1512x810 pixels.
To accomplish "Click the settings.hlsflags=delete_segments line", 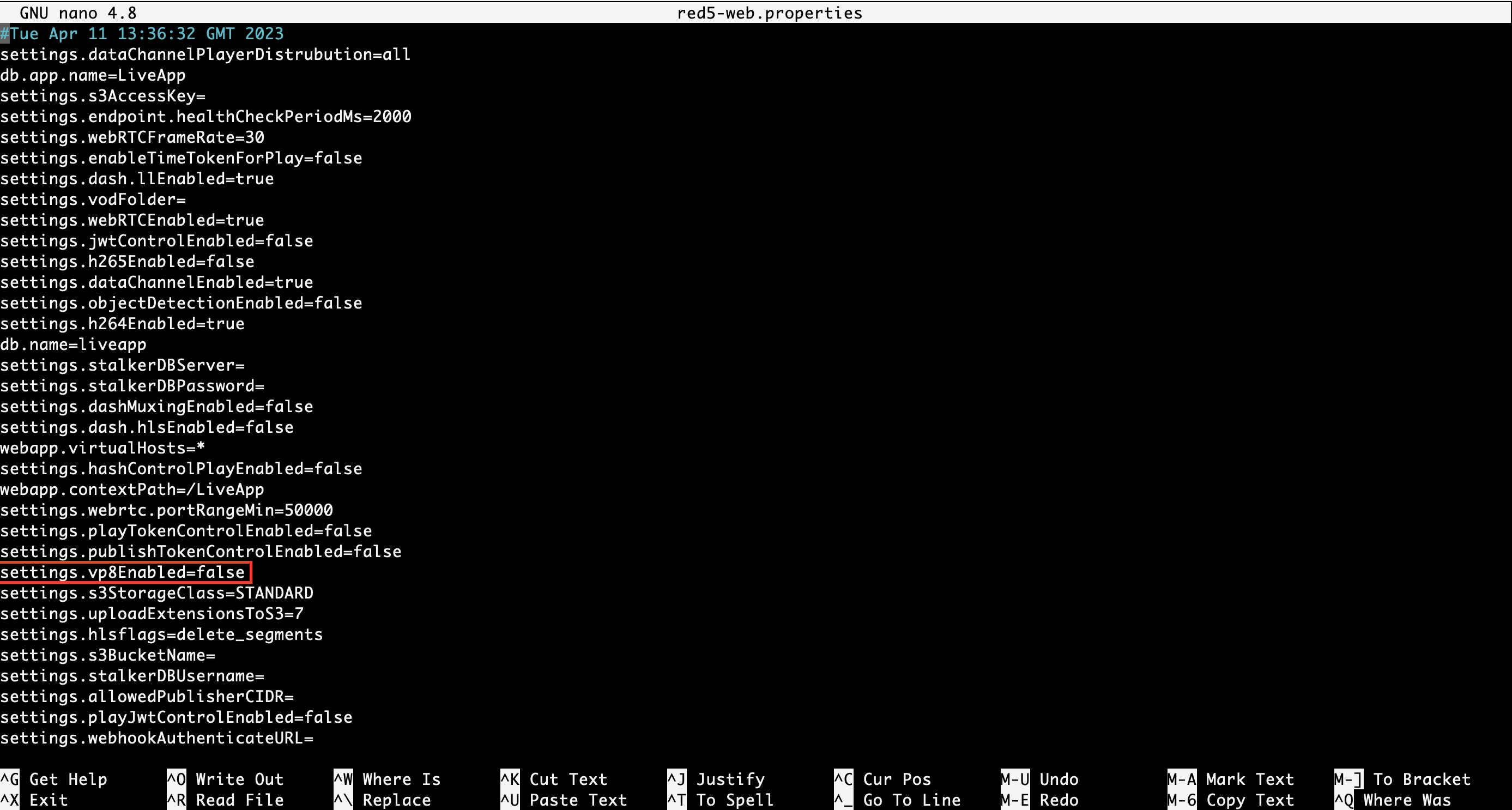I will [x=161, y=634].
